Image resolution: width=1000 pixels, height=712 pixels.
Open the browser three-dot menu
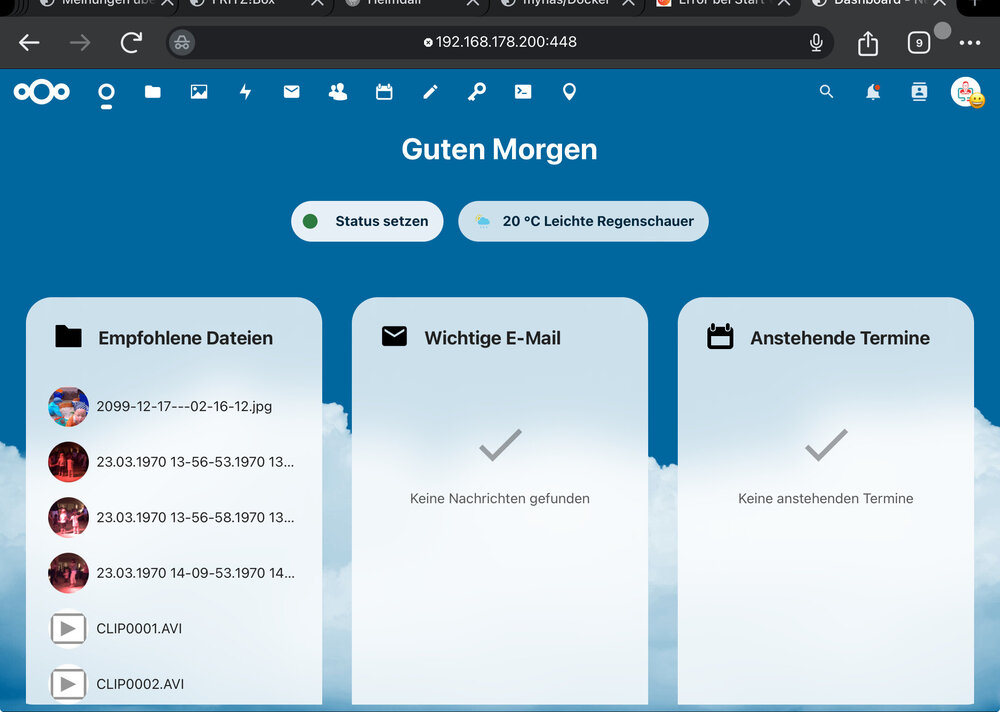(x=969, y=43)
